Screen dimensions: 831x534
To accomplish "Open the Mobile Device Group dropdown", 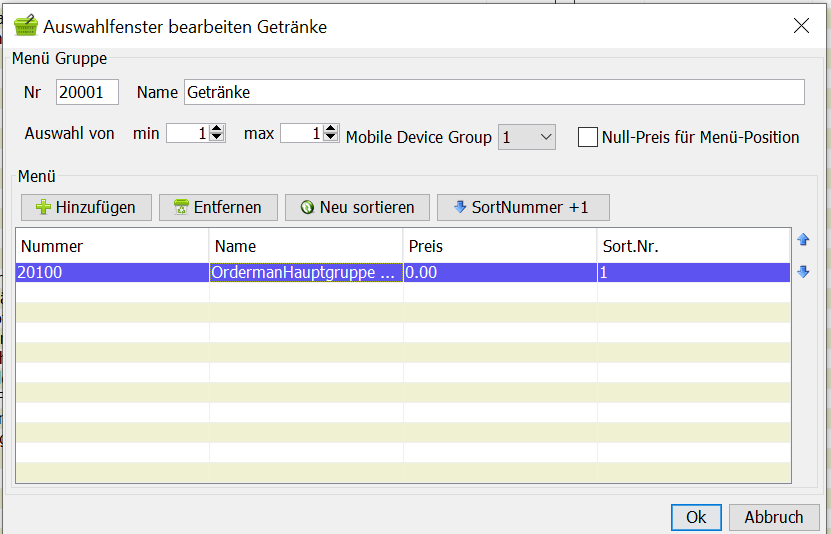I will 526,137.
